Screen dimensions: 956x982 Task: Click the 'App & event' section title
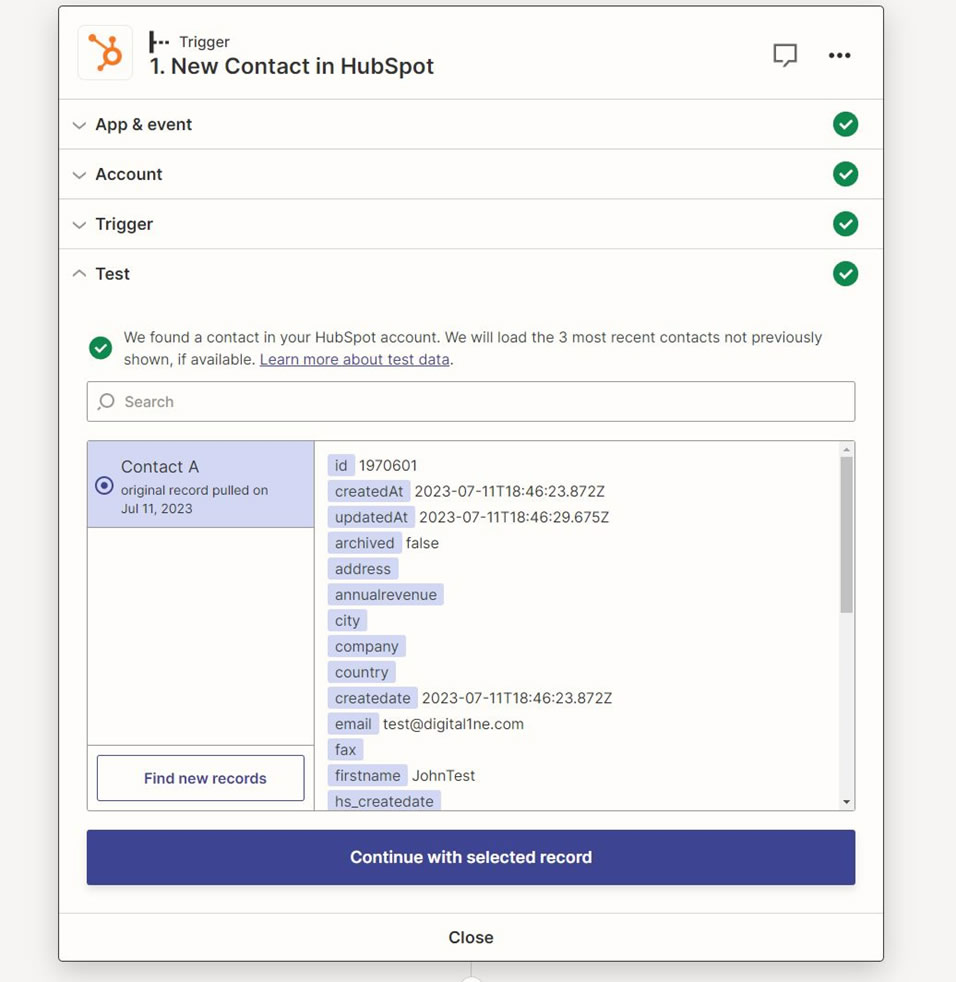[143, 125]
